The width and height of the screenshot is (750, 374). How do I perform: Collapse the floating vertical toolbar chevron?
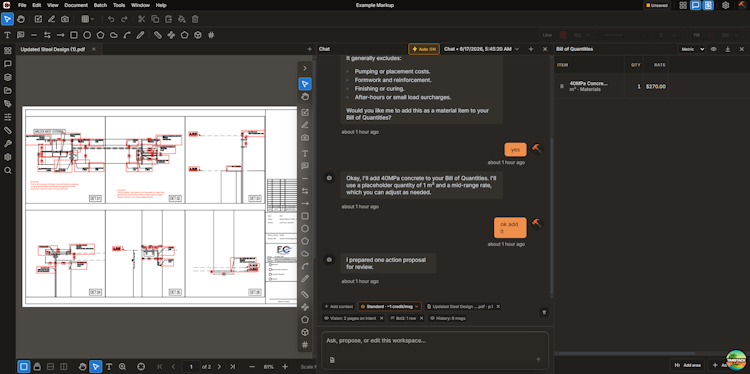point(305,68)
